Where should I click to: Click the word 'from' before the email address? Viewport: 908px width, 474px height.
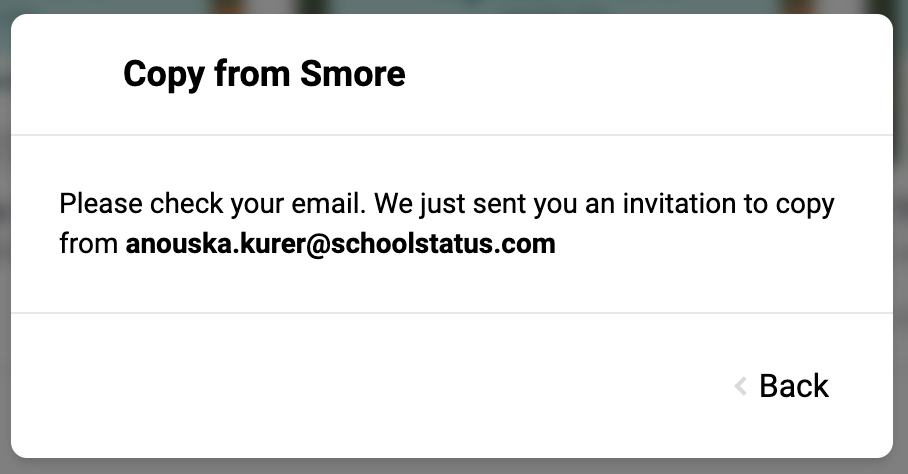click(89, 244)
